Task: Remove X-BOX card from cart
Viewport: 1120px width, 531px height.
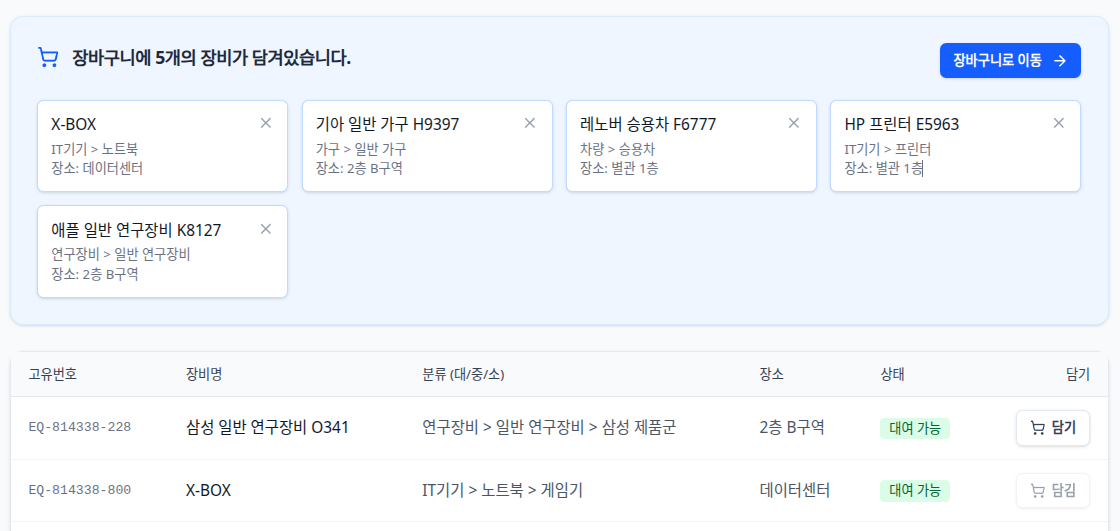Action: pos(266,123)
